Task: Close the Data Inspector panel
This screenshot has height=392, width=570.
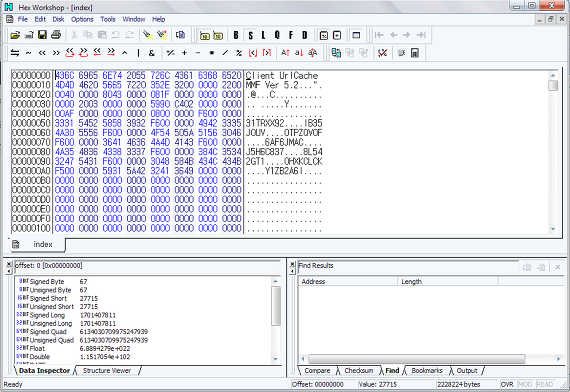Action: pos(9,264)
